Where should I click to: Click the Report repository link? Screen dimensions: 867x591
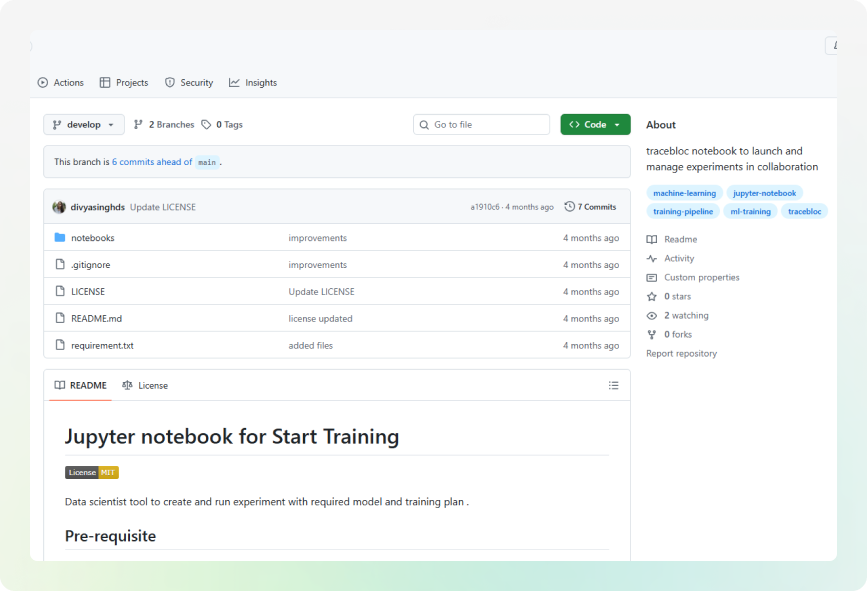(681, 354)
